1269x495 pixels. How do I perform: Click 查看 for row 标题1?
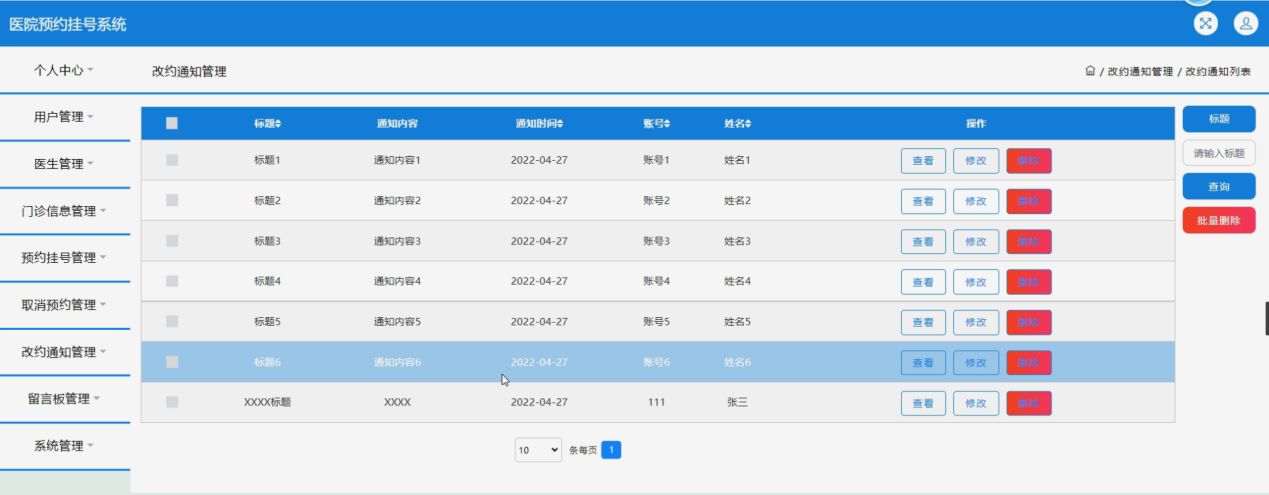tap(923, 161)
